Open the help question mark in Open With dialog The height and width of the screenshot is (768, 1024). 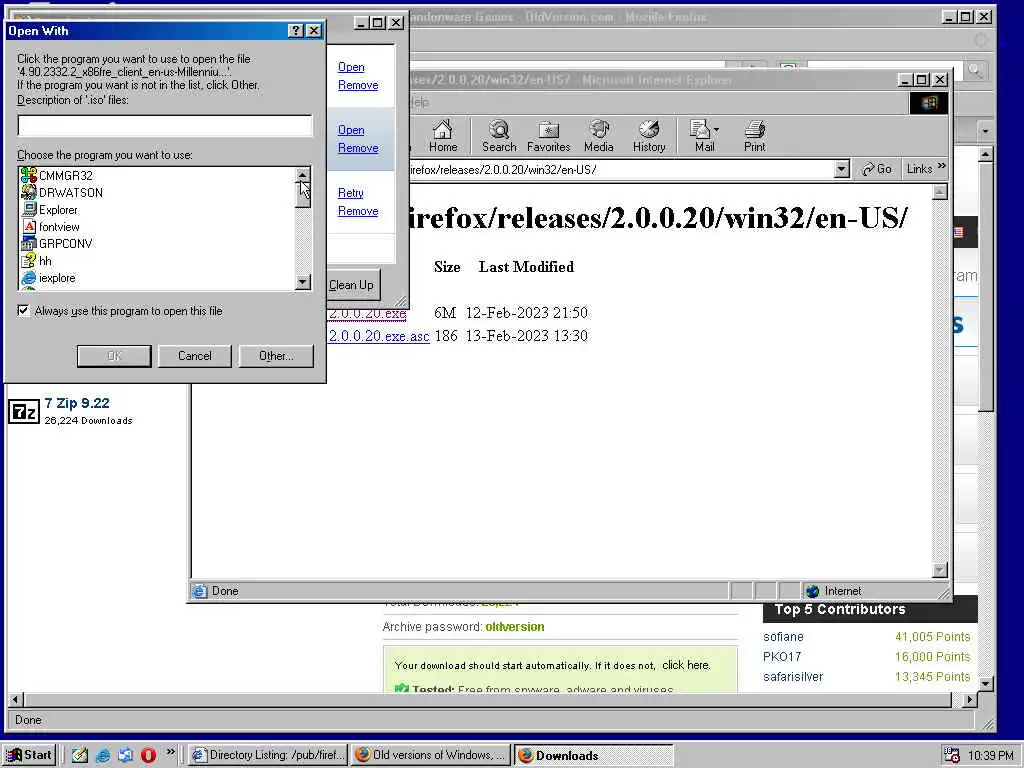[x=295, y=31]
